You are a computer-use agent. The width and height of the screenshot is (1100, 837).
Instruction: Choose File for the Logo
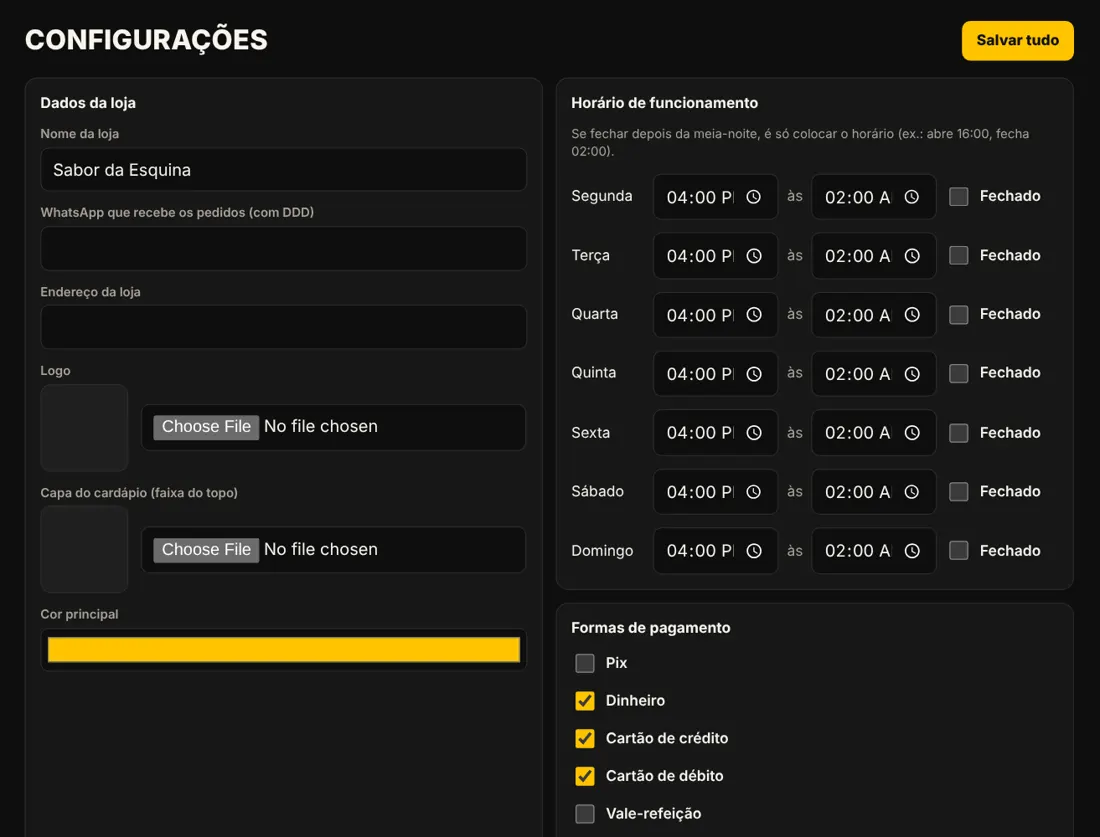[206, 427]
